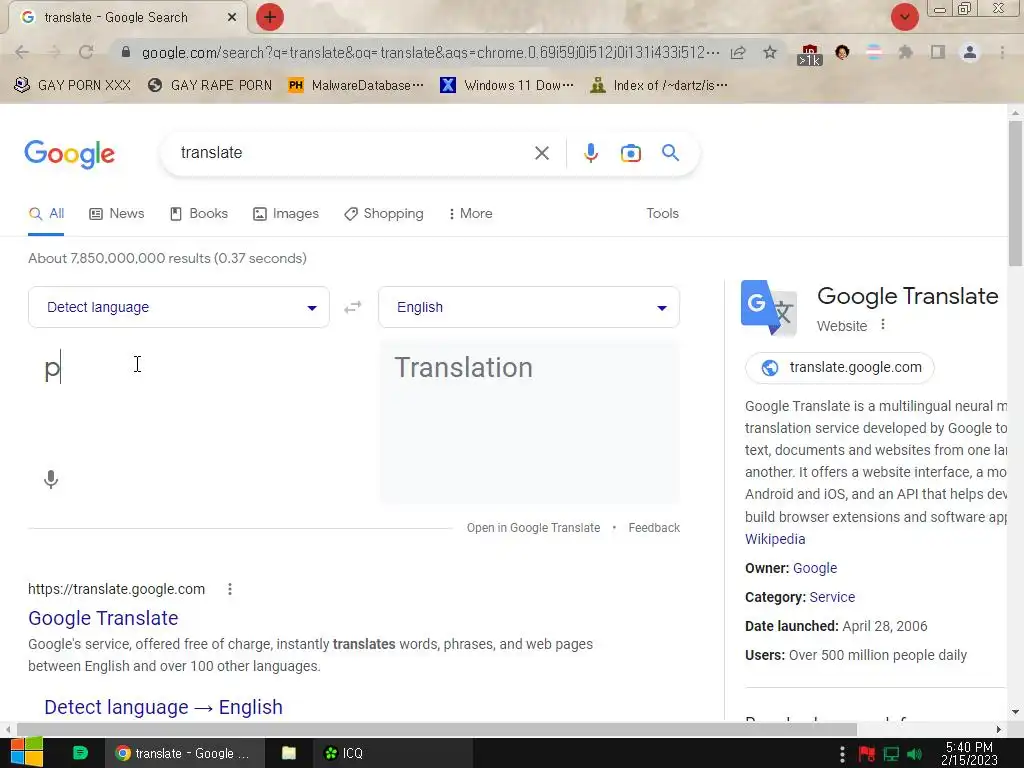Show hidden system tray icons
Image resolution: width=1024 pixels, height=768 pixels.
tap(842, 753)
